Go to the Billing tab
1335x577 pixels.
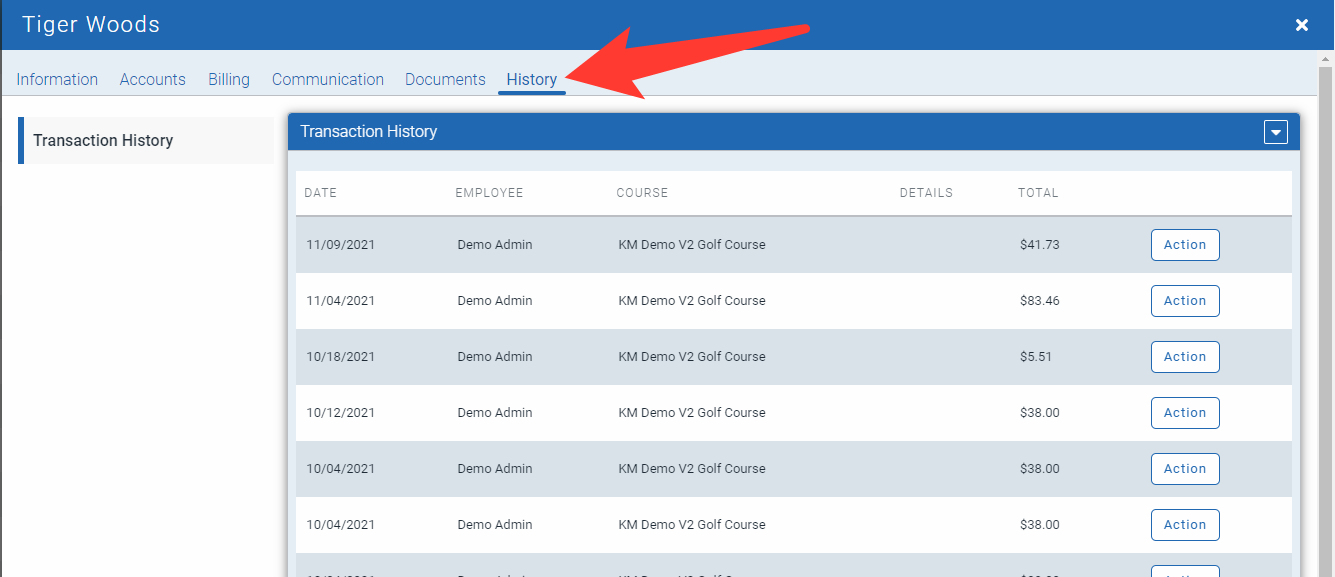pyautogui.click(x=229, y=80)
